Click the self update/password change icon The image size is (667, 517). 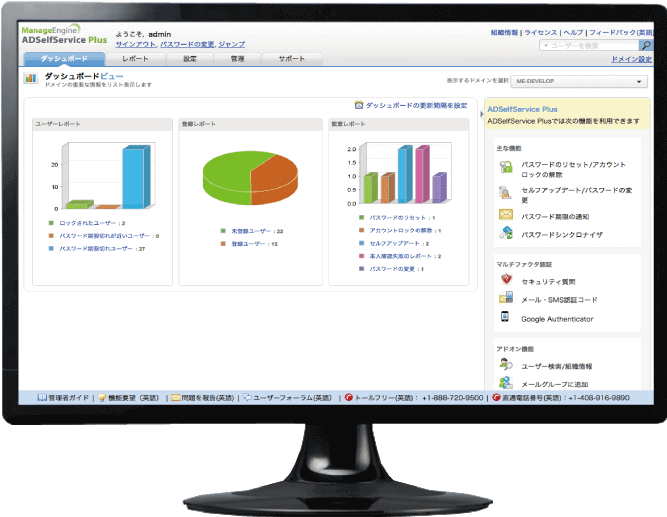tap(505, 192)
